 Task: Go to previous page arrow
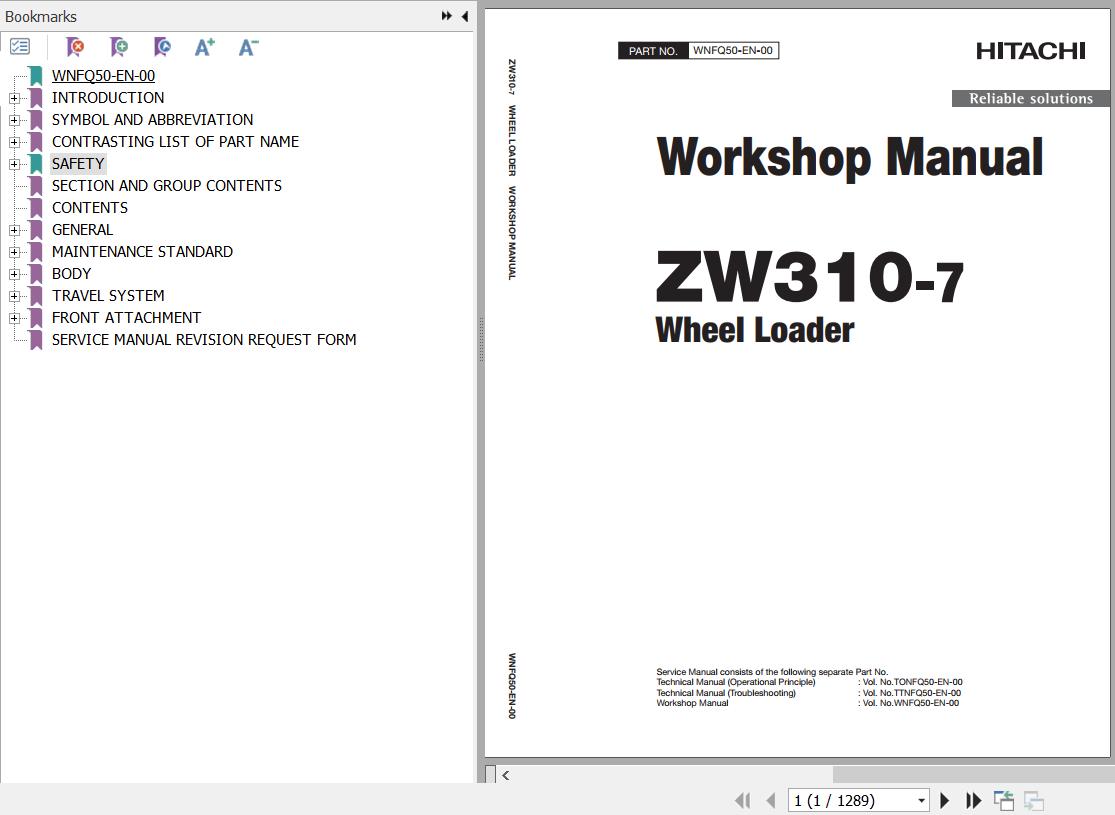(771, 801)
